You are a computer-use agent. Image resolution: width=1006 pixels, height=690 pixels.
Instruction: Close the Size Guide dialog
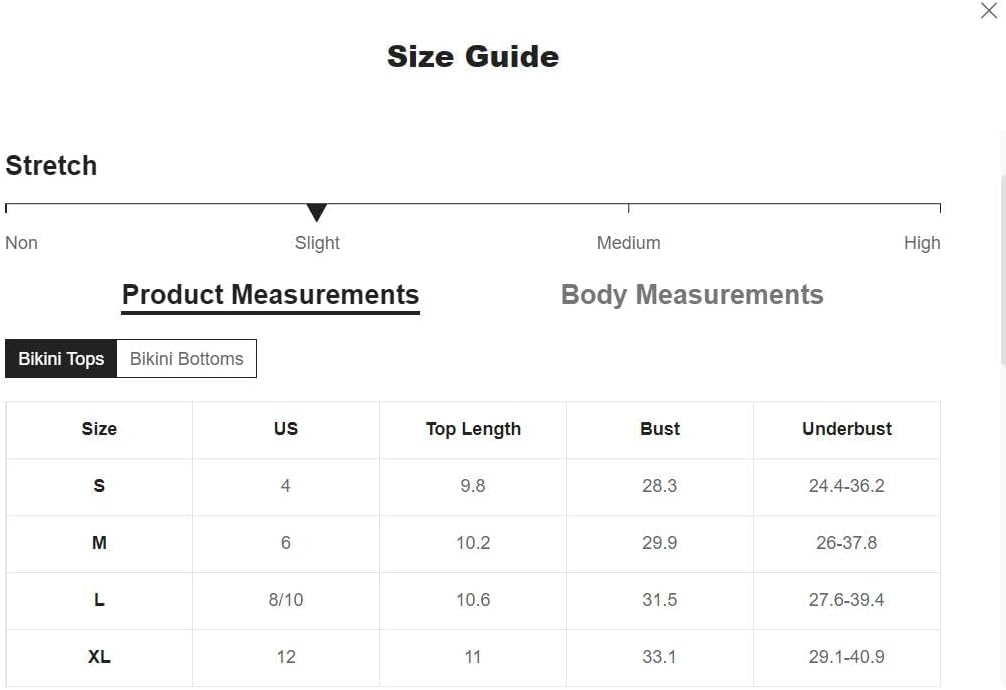[x=989, y=10]
